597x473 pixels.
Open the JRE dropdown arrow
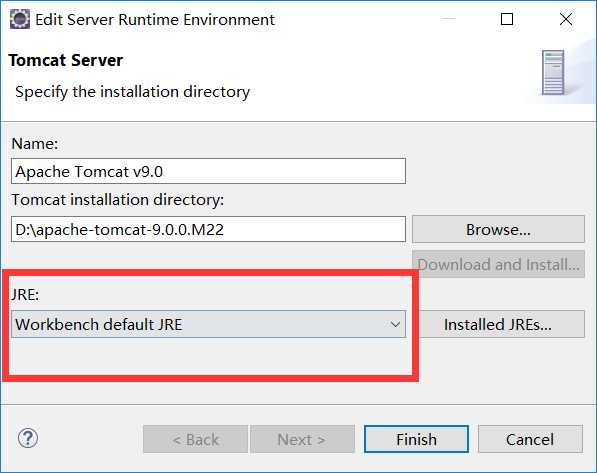pyautogui.click(x=395, y=324)
